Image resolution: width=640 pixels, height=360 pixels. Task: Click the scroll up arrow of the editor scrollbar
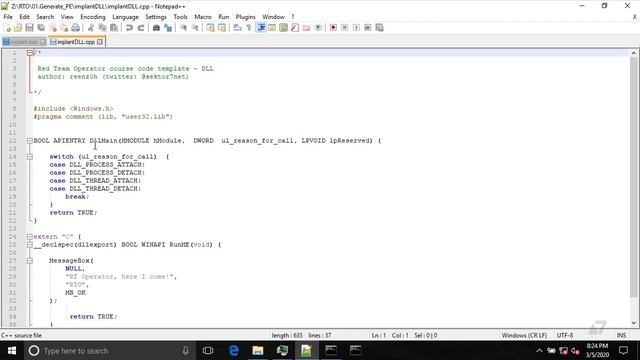point(633,53)
